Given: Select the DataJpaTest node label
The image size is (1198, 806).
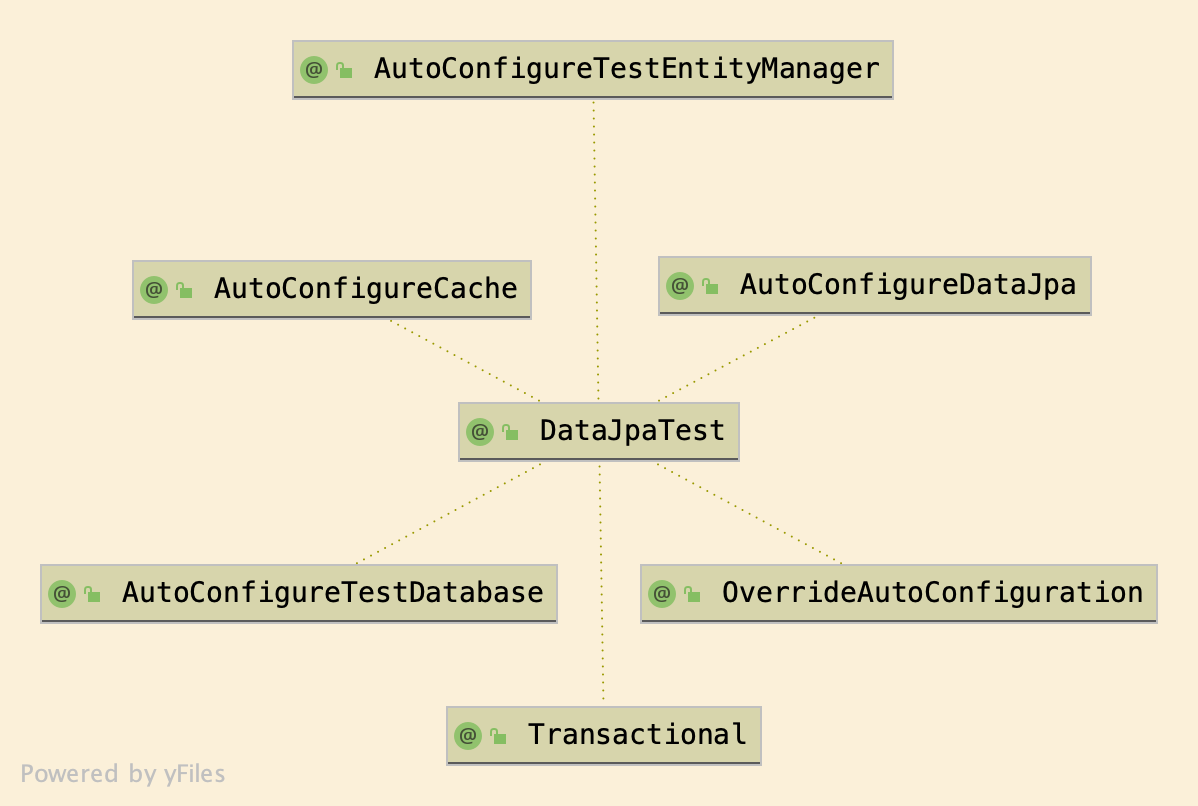Looking at the screenshot, I should coord(632,431).
